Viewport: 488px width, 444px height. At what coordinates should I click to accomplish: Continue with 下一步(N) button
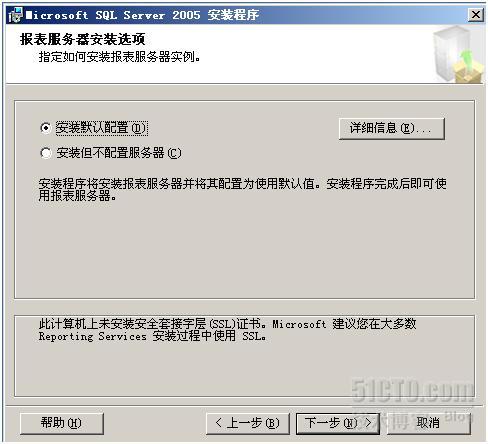[x=338, y=423]
